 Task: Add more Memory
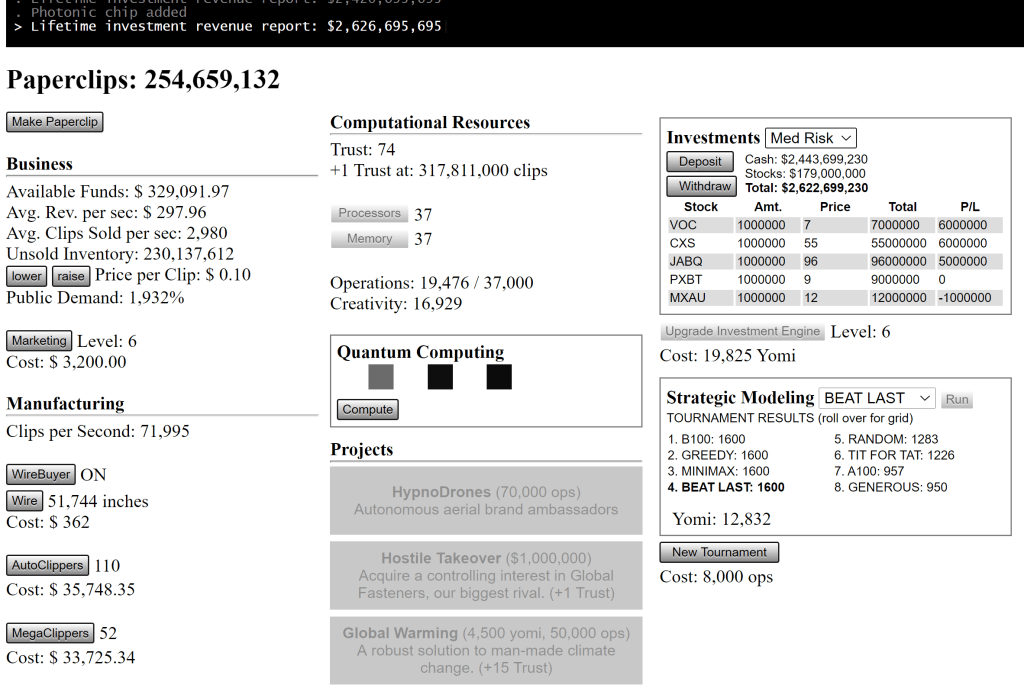[x=369, y=239]
